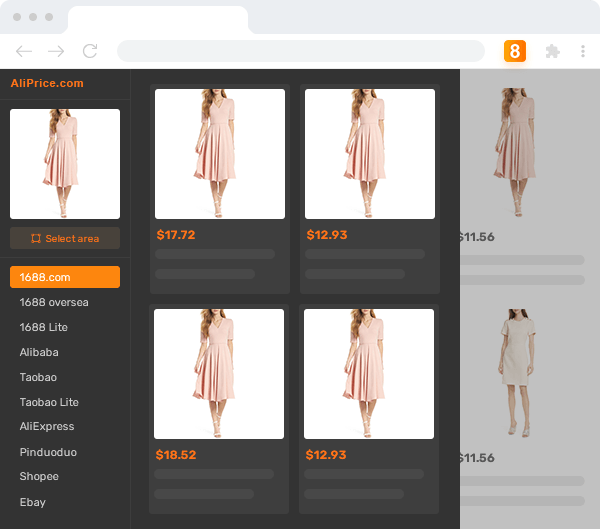The image size is (600, 529).
Task: Switch to AliExpress results
Action: (47, 426)
